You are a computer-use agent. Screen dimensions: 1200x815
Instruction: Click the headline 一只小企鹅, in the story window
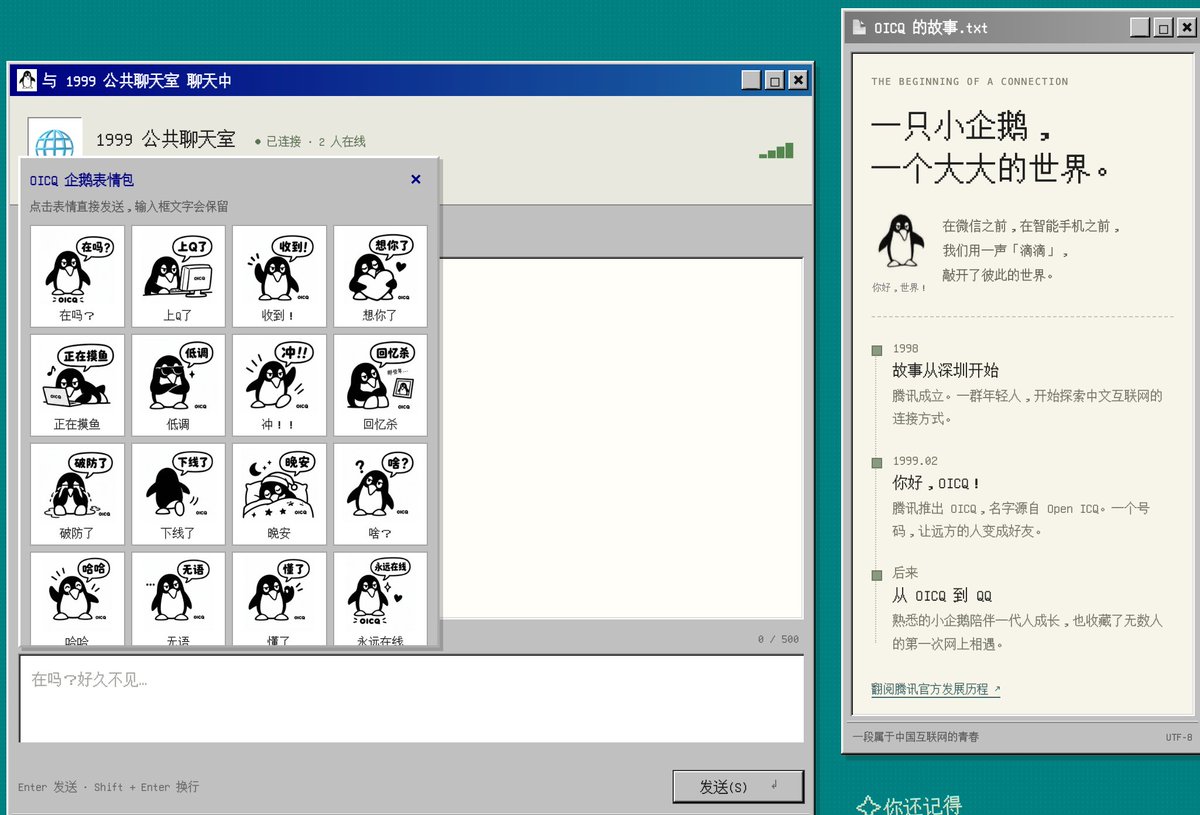click(961, 127)
